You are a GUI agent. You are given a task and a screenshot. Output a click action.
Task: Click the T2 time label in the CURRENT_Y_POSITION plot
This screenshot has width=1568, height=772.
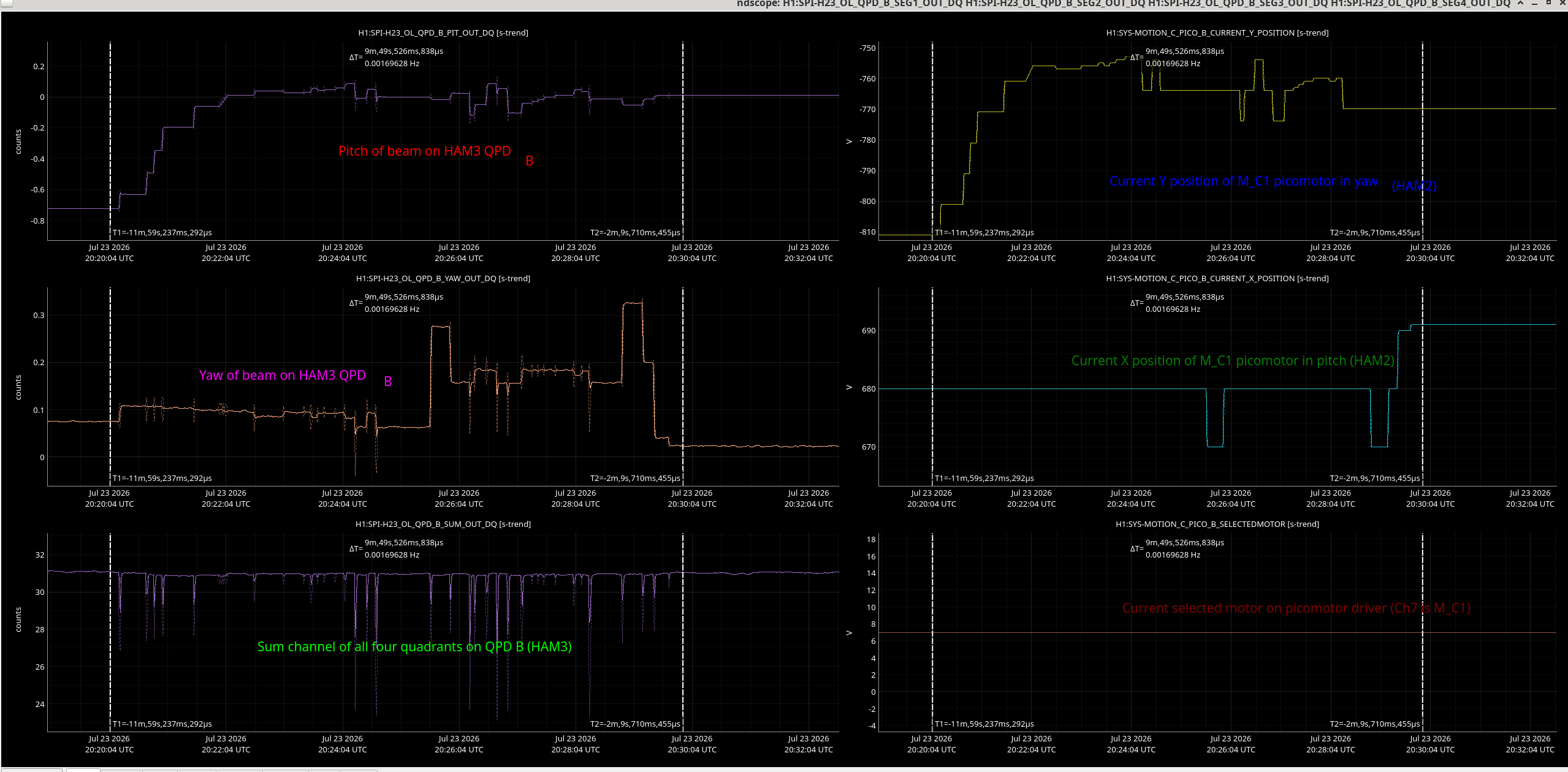[x=1374, y=233]
